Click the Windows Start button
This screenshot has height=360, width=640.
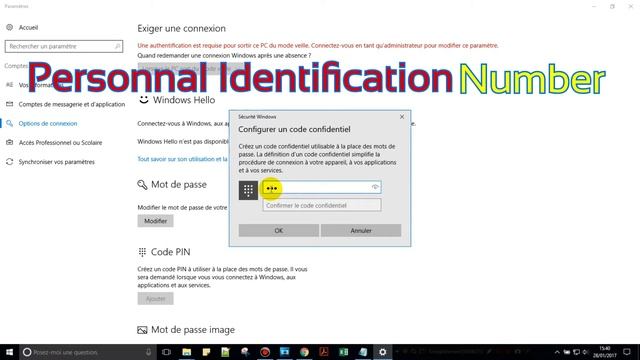tap(9, 352)
